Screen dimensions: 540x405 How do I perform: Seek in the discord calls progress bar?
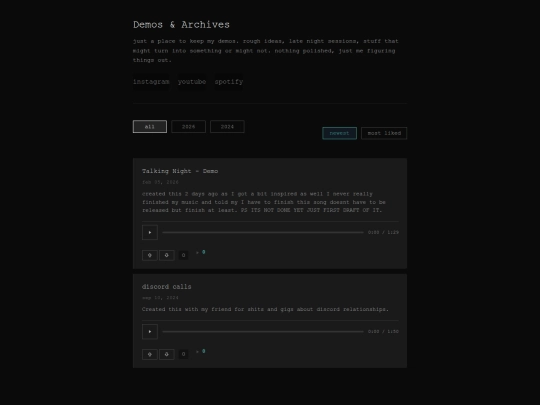coord(263,332)
